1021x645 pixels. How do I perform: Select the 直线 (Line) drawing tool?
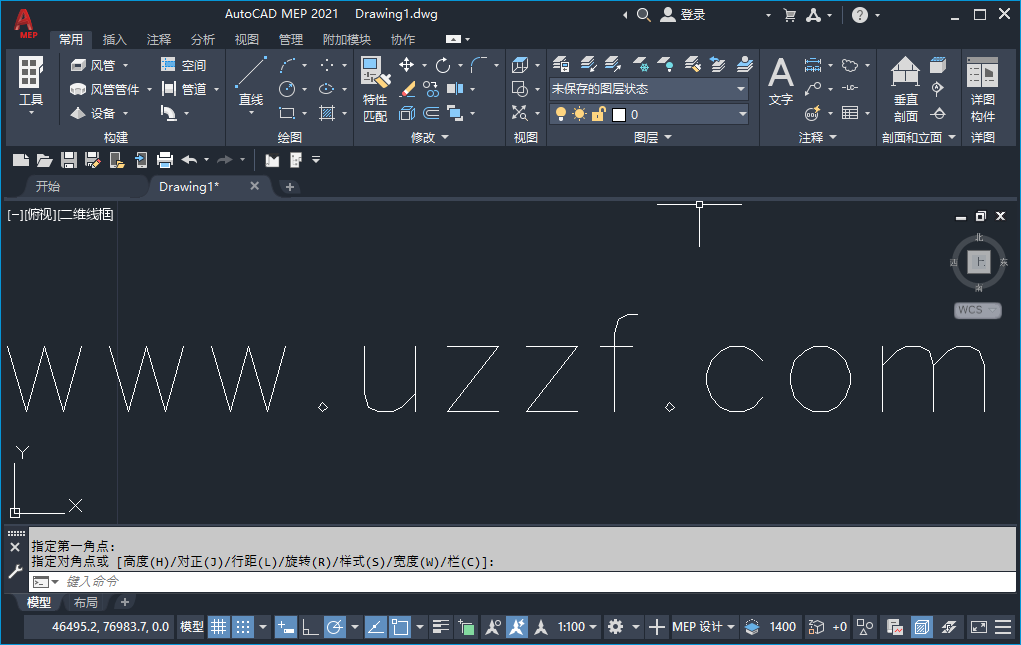tap(250, 80)
